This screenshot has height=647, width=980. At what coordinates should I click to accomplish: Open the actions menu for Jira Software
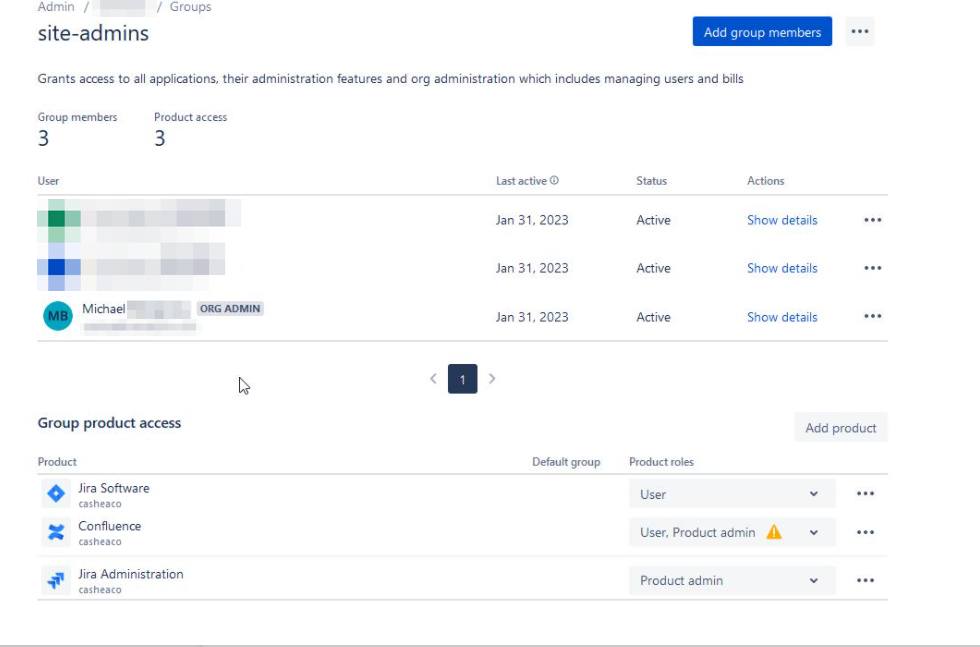866,493
